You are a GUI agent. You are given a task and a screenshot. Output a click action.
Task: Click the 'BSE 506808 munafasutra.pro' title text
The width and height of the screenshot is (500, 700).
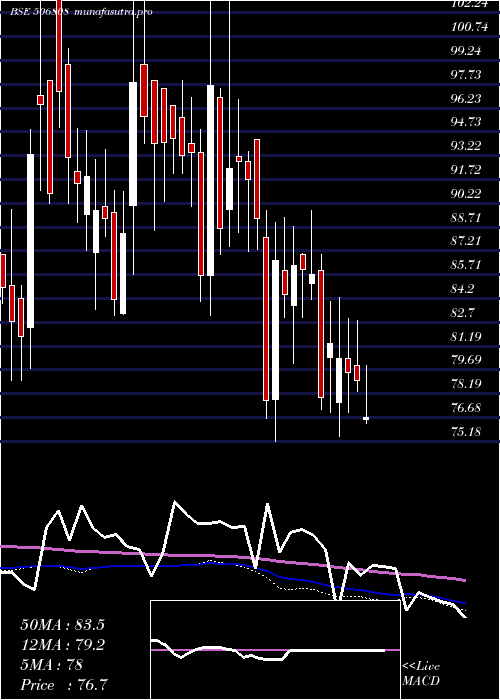click(x=82, y=12)
